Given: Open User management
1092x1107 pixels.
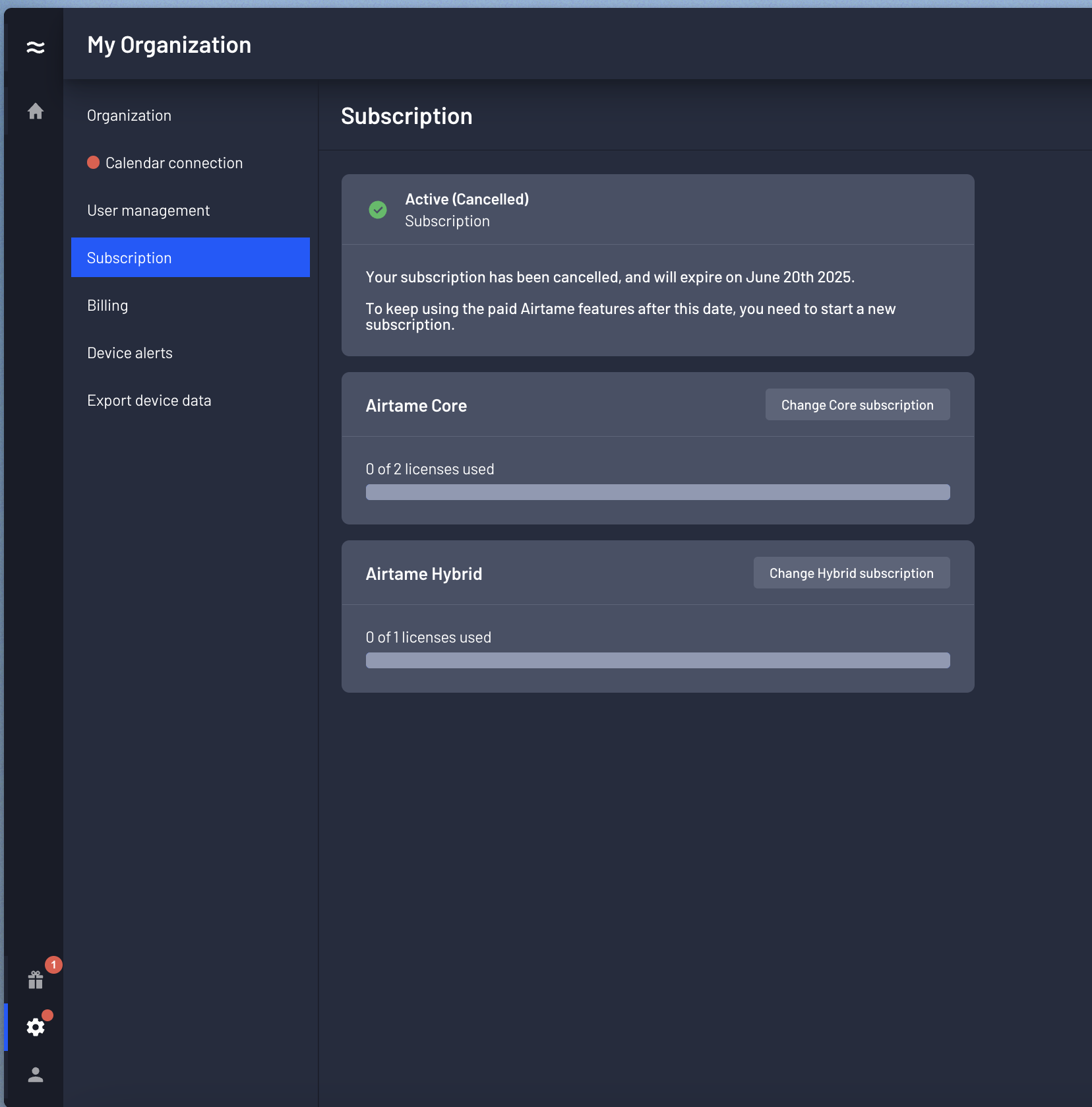Looking at the screenshot, I should coord(148,210).
